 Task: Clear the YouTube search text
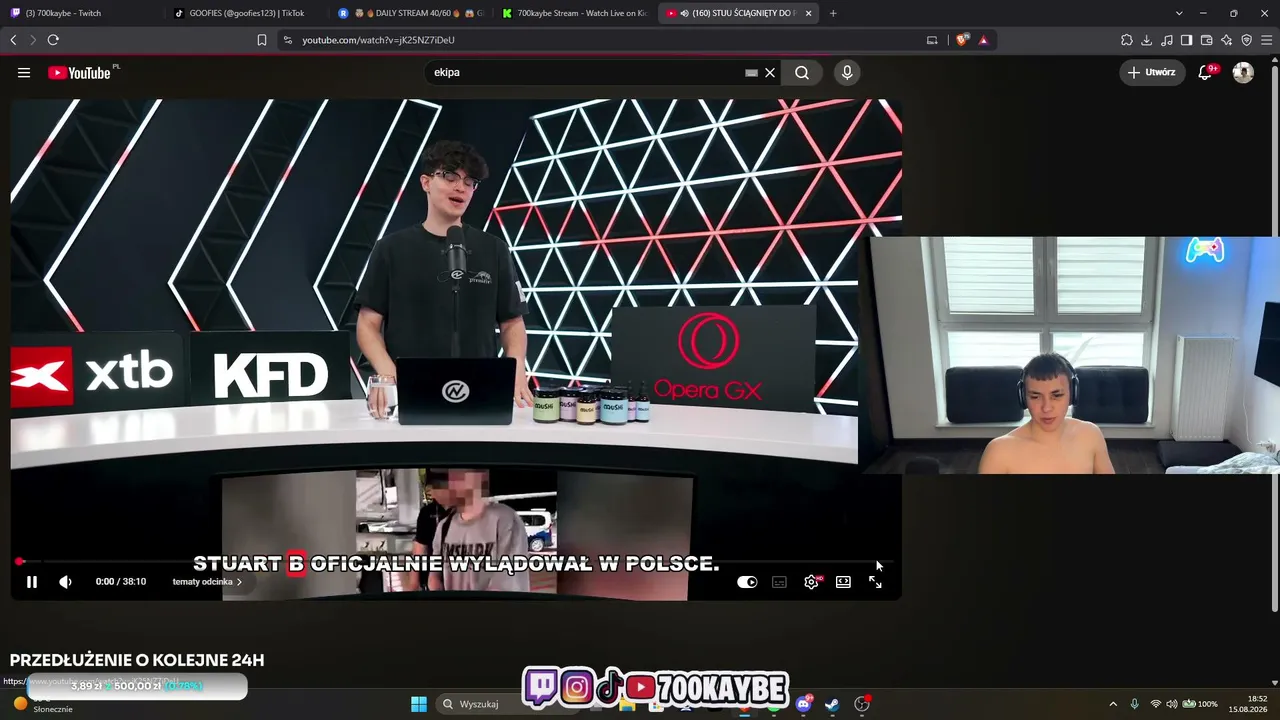[x=770, y=72]
